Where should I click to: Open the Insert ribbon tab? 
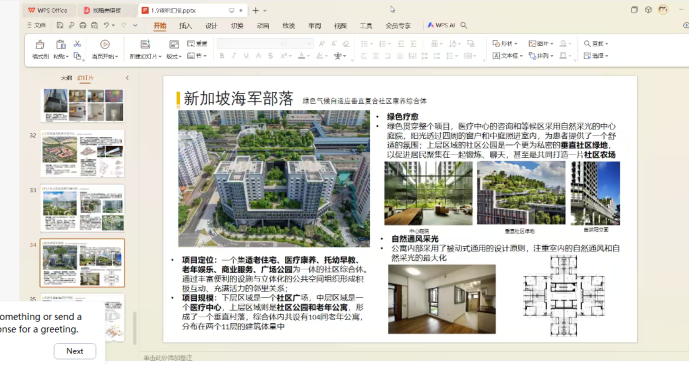click(x=185, y=25)
